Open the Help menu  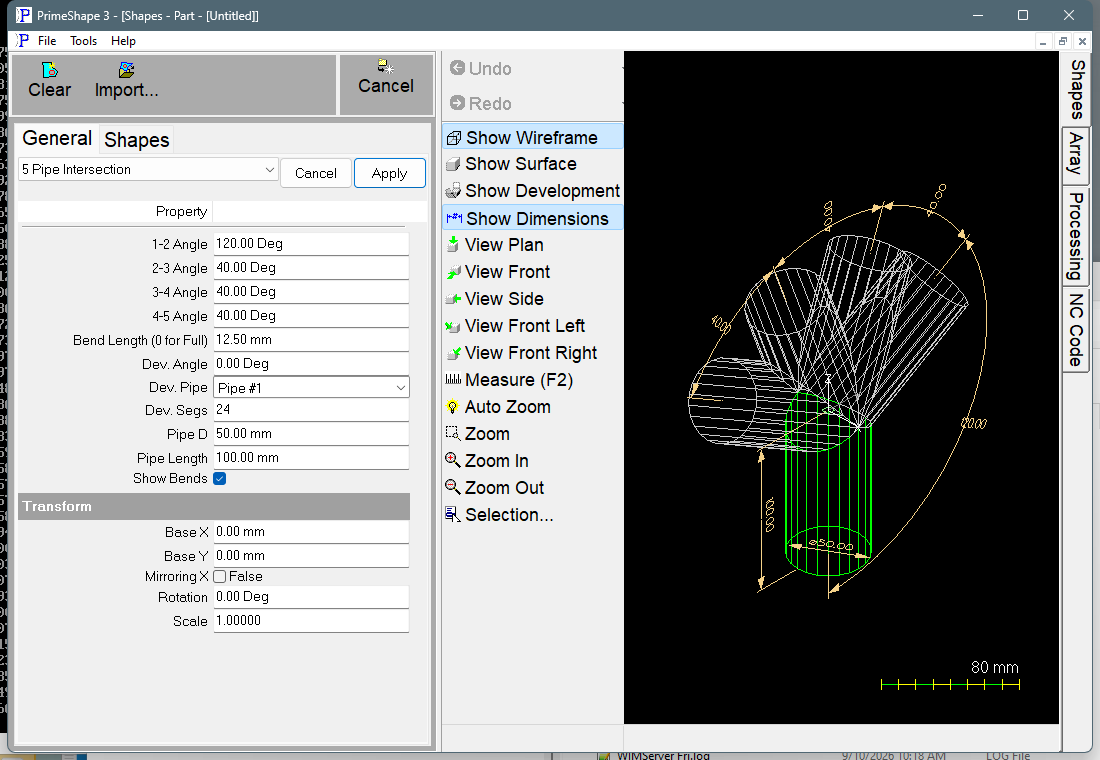coord(123,41)
